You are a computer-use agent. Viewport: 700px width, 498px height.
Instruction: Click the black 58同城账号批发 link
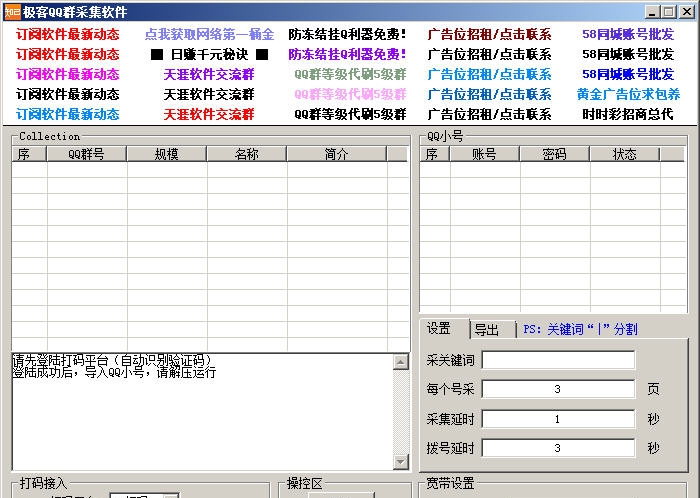(628, 54)
